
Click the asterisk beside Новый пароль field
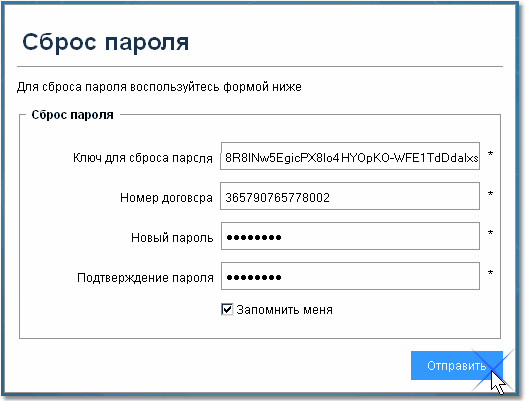coord(490,234)
